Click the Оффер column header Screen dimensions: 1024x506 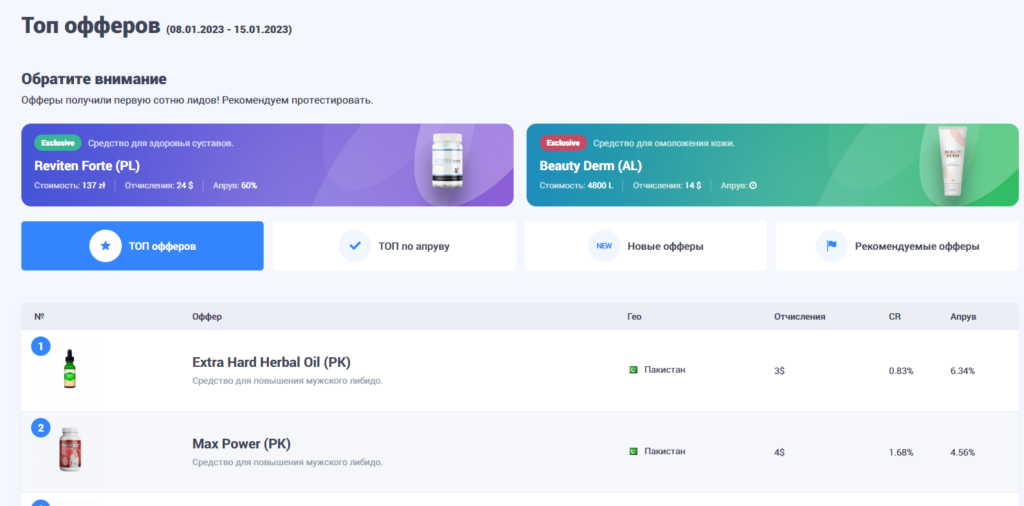tap(207, 317)
